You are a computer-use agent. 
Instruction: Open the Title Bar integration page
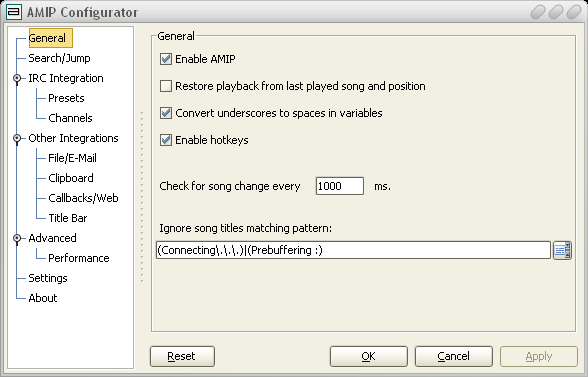click(68, 218)
